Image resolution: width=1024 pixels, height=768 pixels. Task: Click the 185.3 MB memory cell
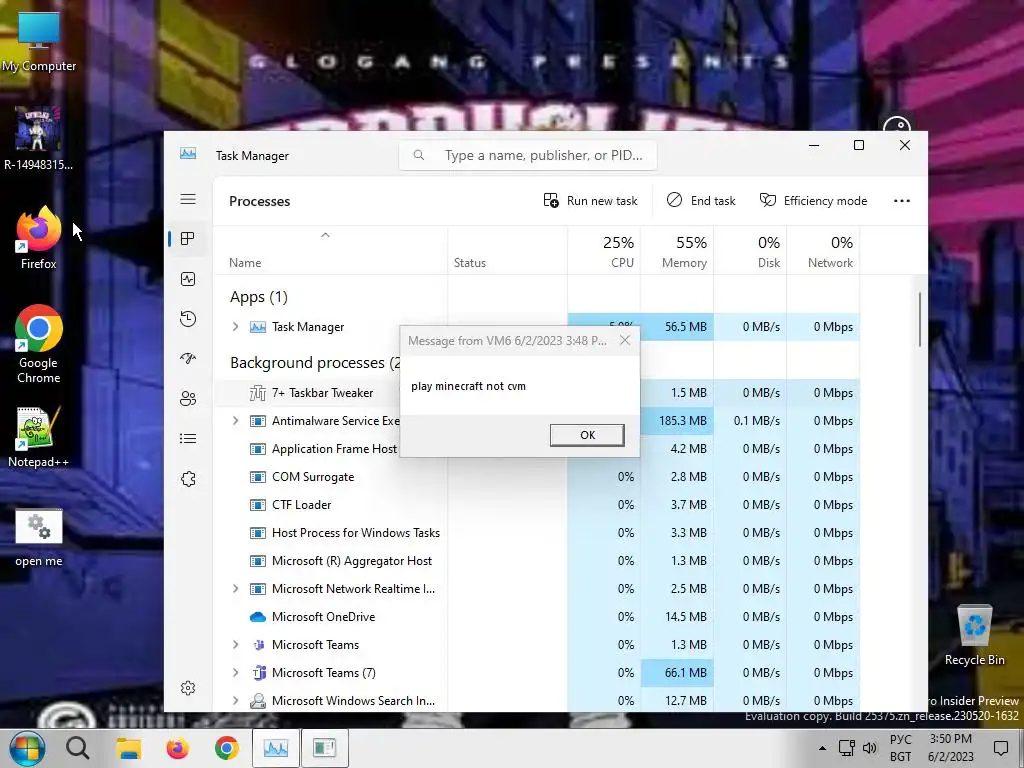point(677,421)
